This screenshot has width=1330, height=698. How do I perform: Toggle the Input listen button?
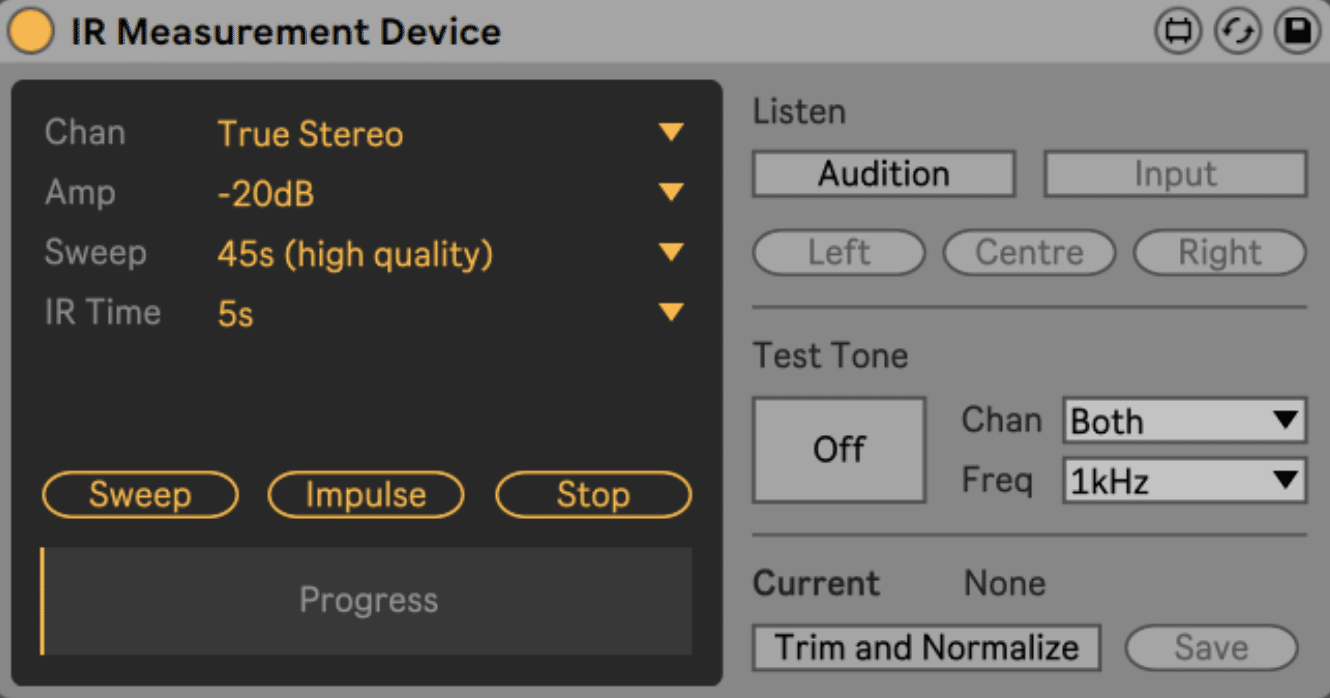click(1176, 174)
